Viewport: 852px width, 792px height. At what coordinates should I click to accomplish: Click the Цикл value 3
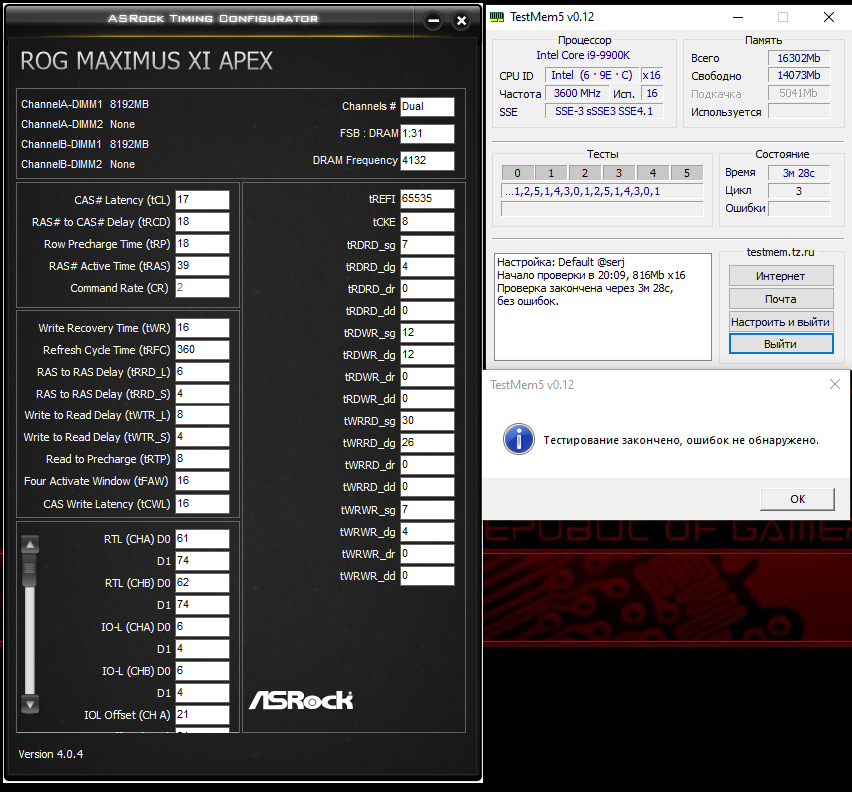(x=799, y=191)
